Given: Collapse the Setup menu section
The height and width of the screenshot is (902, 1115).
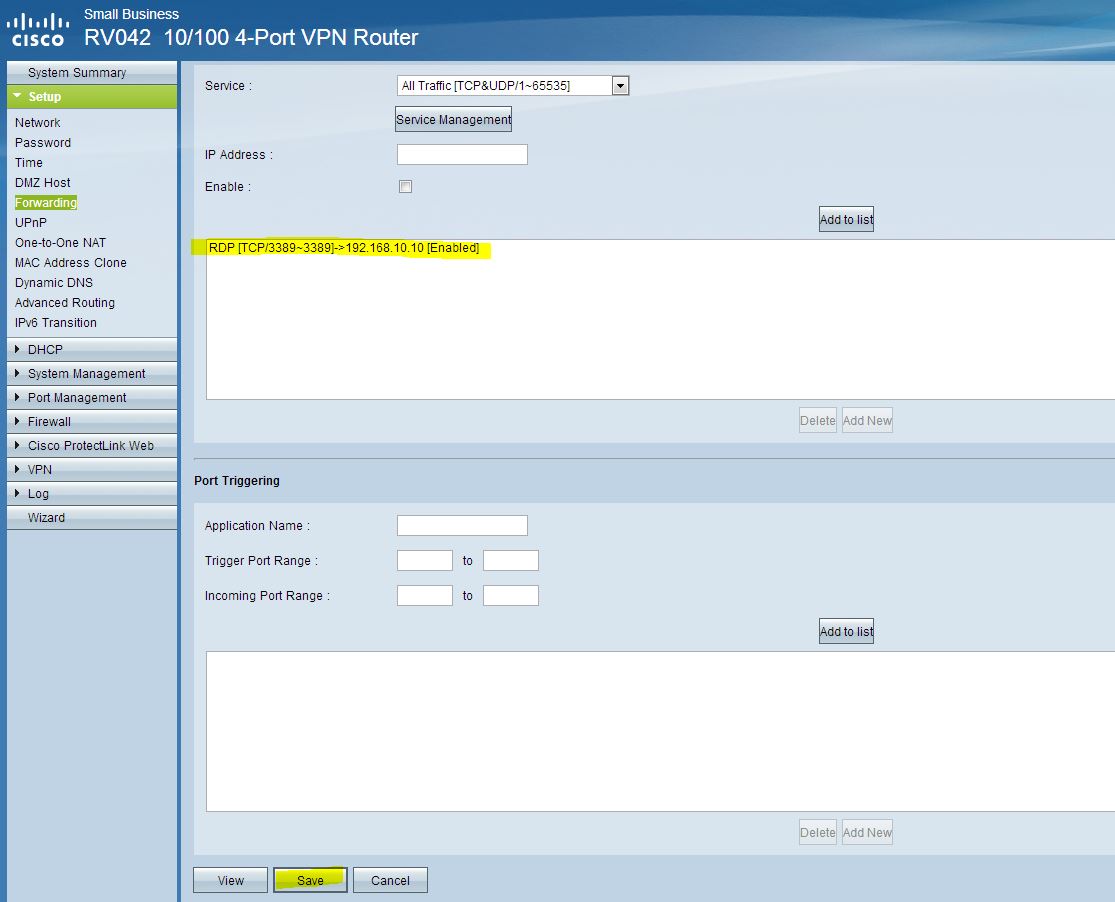Looking at the screenshot, I should [x=92, y=97].
